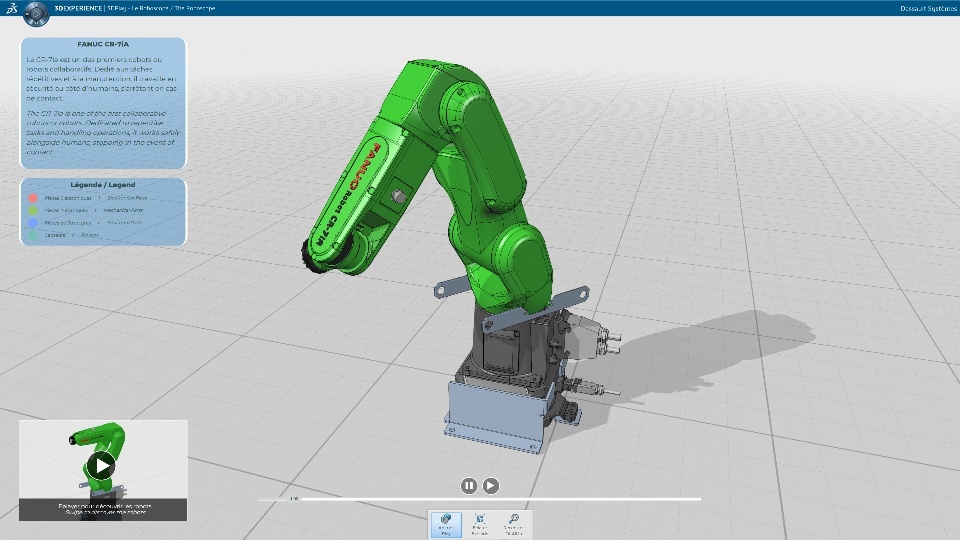
Task: Click the teal sensors legend dot
Action: click(33, 235)
